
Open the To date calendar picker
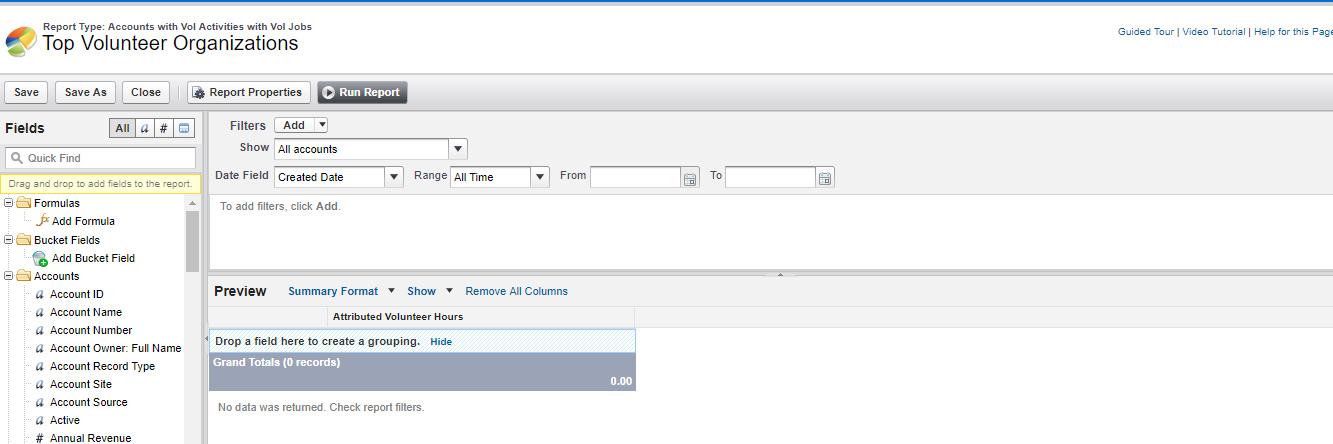pos(825,178)
